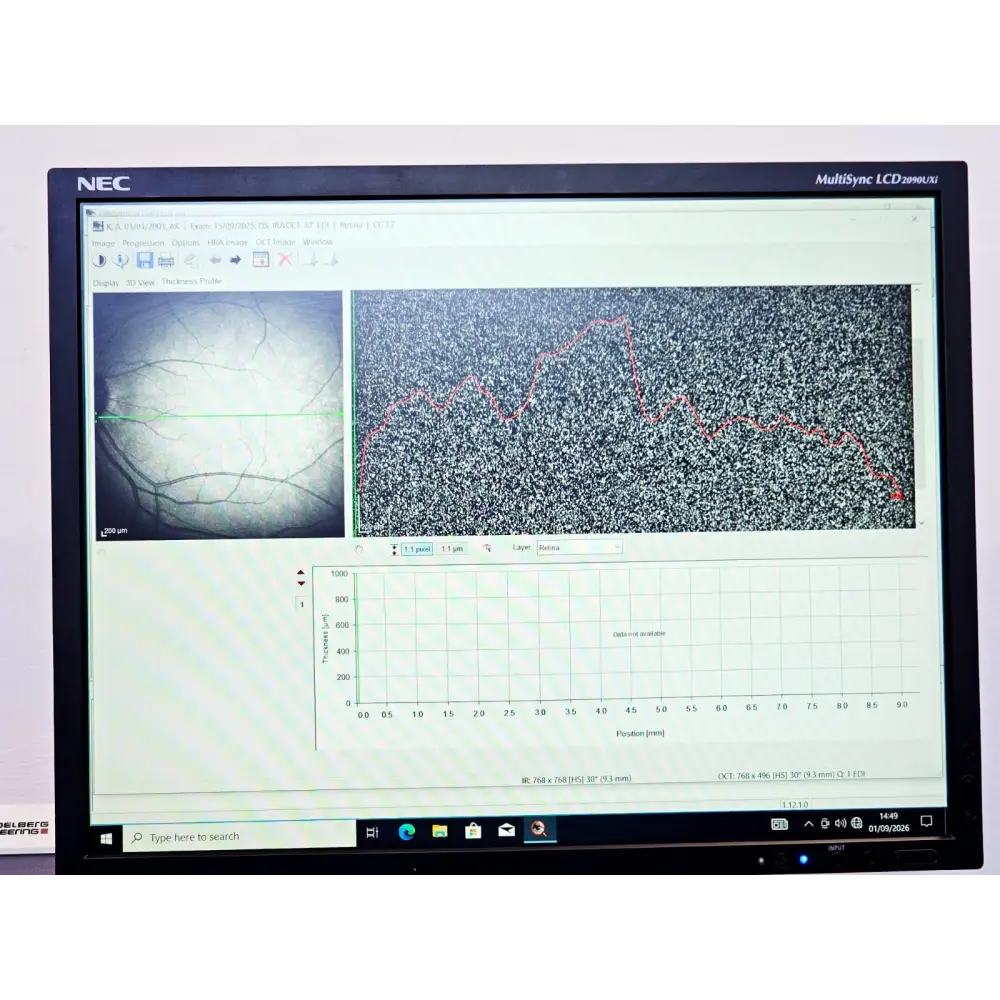Image resolution: width=1000 pixels, height=1000 pixels.
Task: Click the greyed-out edit pencil toolbar icon
Action: 190,260
